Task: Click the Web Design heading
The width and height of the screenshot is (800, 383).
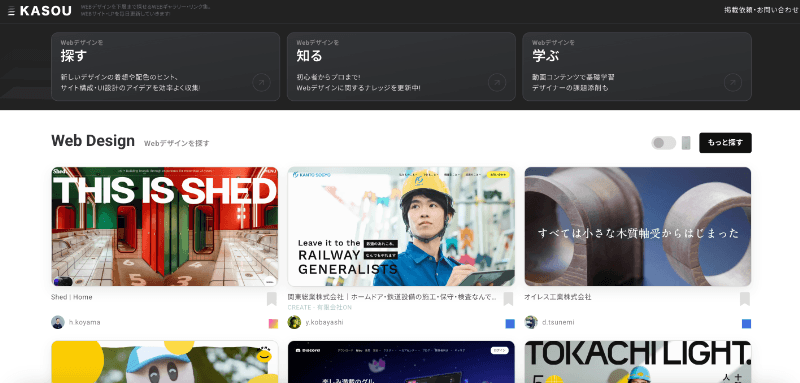Action: 93,141
